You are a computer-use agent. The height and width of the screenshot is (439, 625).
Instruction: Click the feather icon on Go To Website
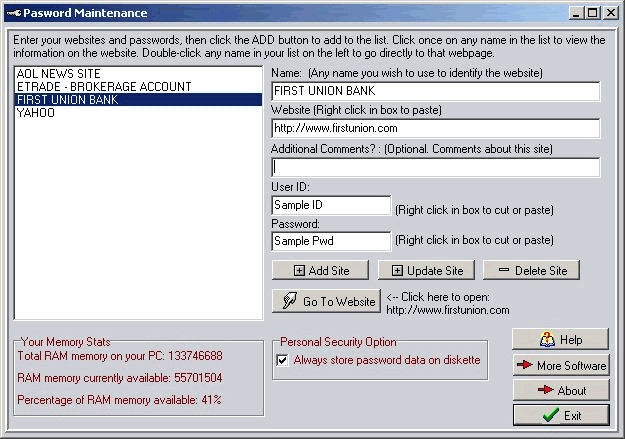[x=289, y=301]
